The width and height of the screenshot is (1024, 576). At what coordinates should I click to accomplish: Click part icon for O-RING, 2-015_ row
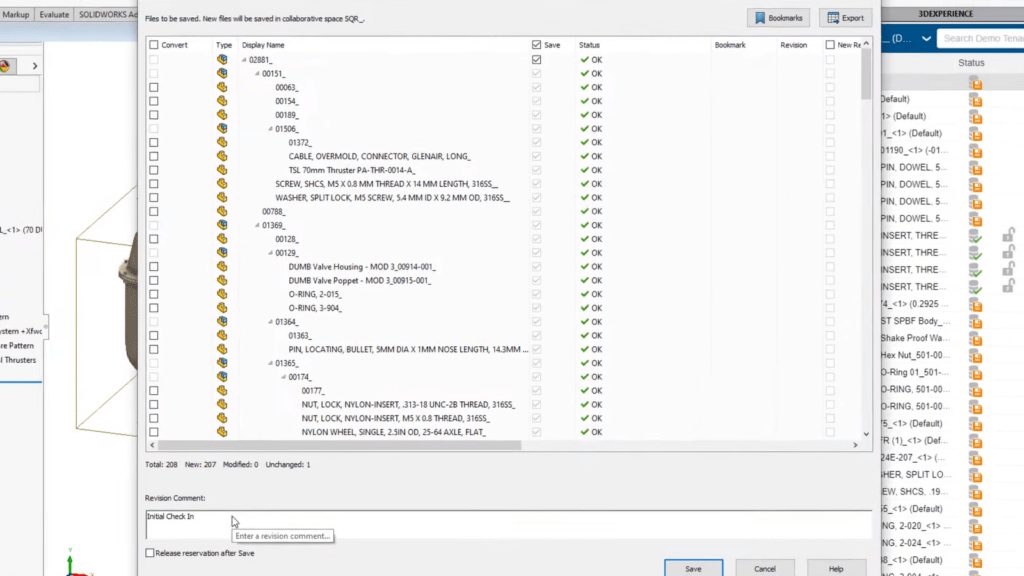tap(222, 294)
